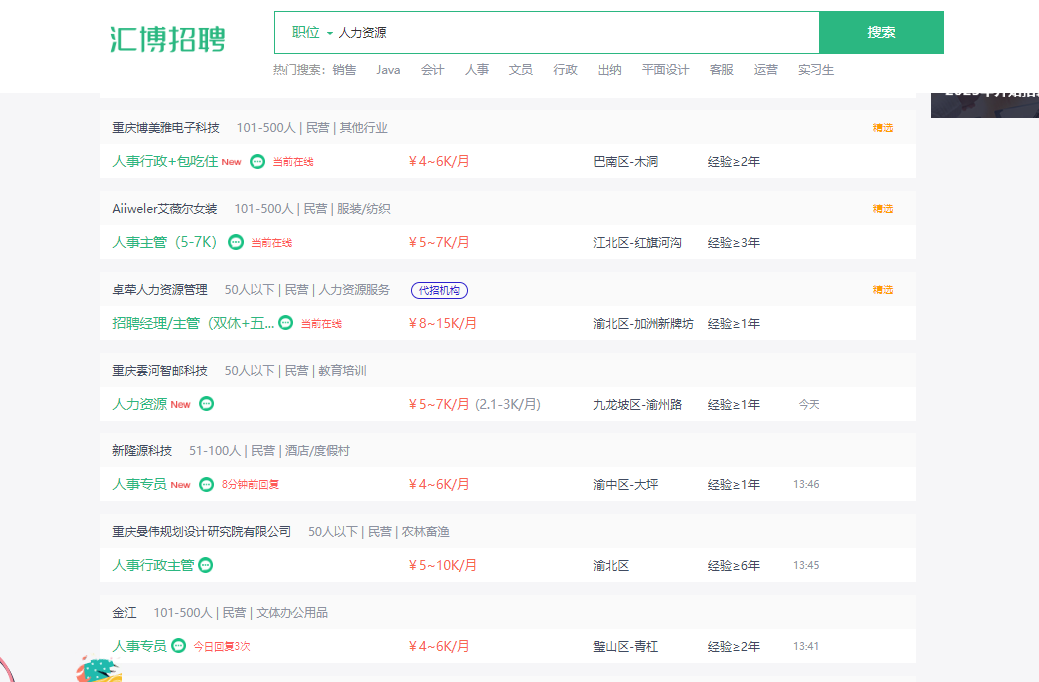Open company 重庆曼伟规划设计研究院有限公司
The width and height of the screenshot is (1039, 682).
201,532
